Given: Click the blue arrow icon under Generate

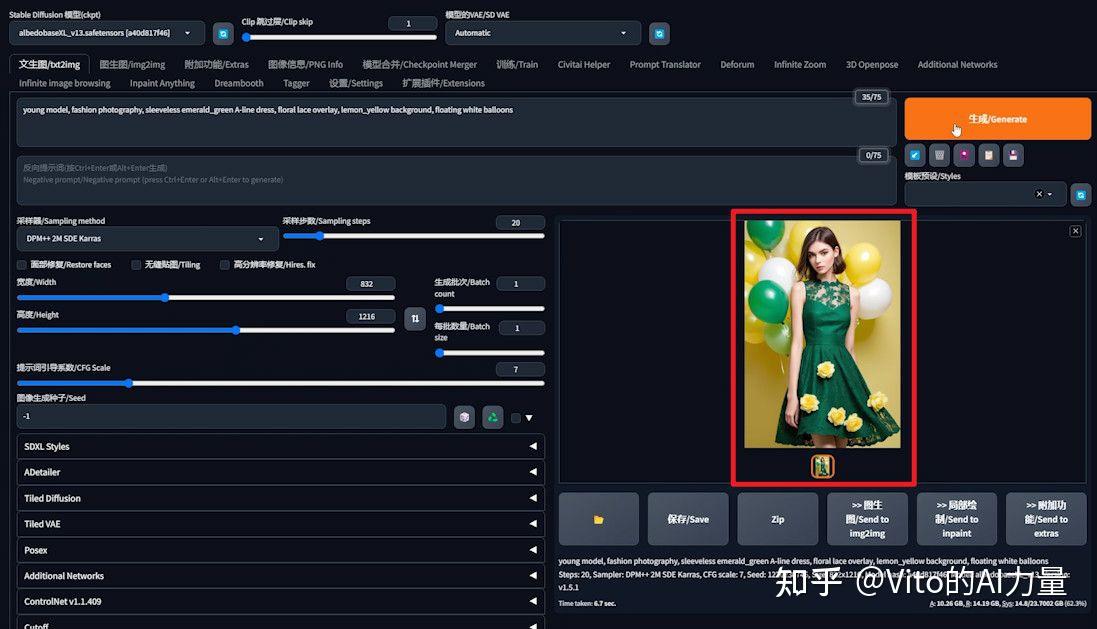Looking at the screenshot, I should 915,155.
